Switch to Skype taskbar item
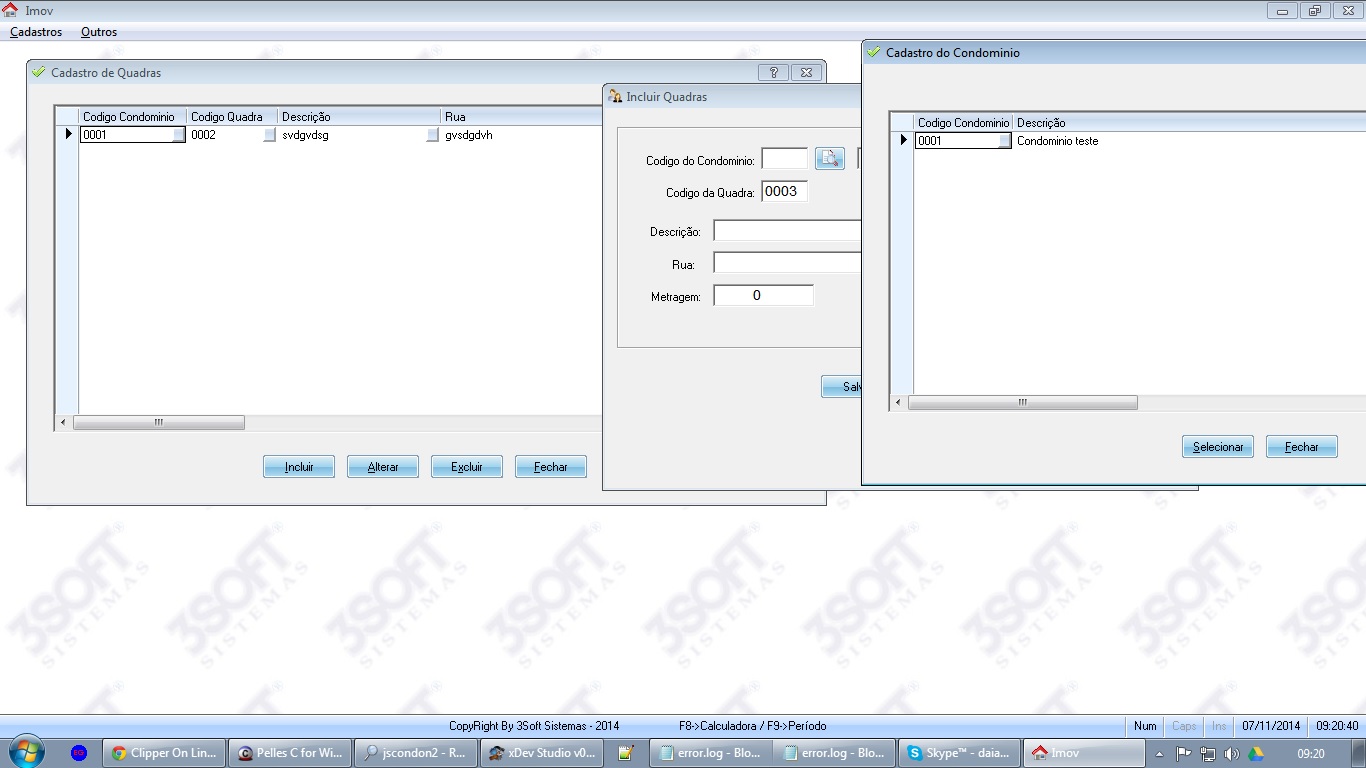Screen dimensions: 1366x768 click(961, 753)
